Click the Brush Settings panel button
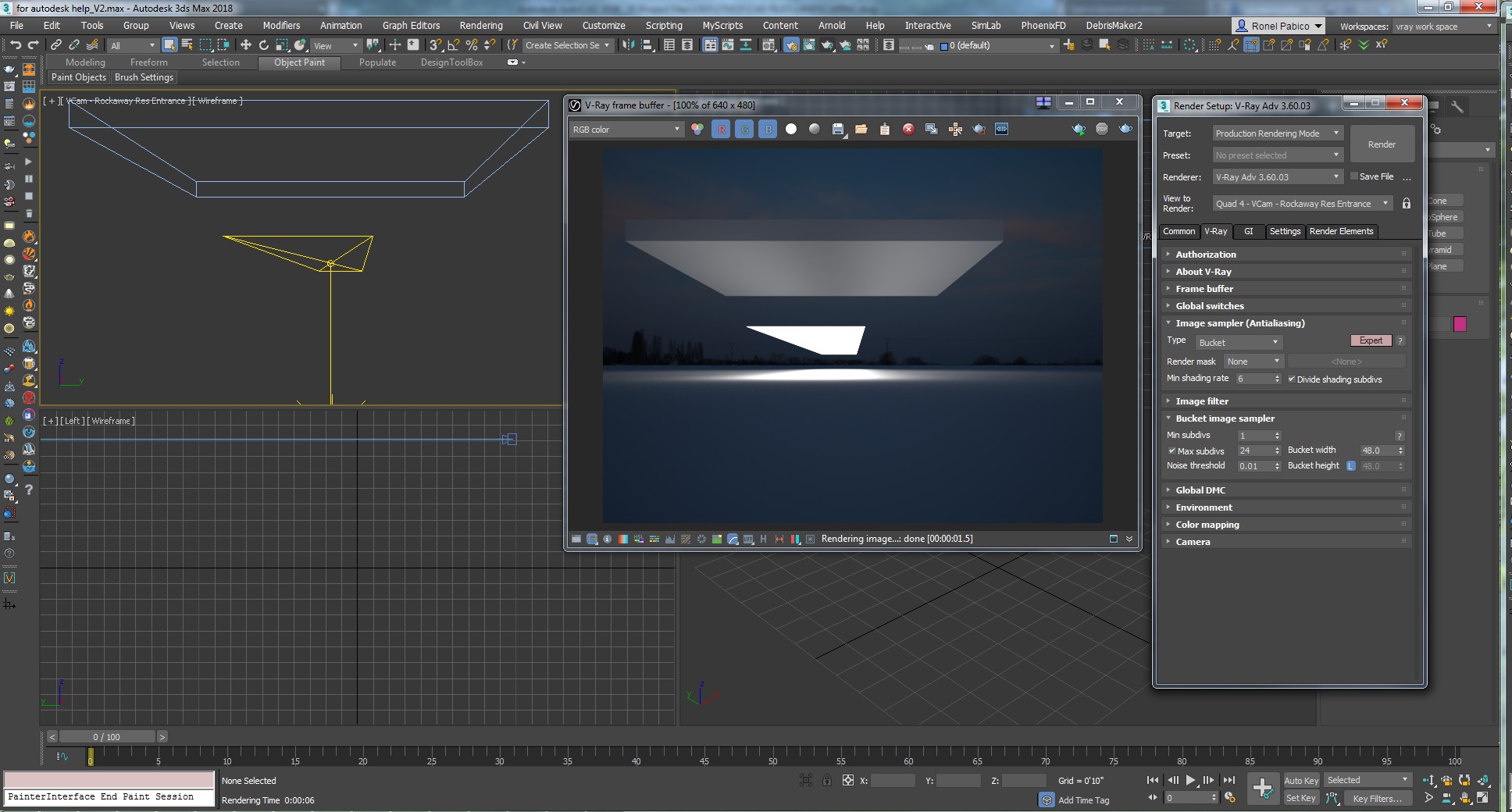Screen dimensions: 1512x812 point(144,77)
